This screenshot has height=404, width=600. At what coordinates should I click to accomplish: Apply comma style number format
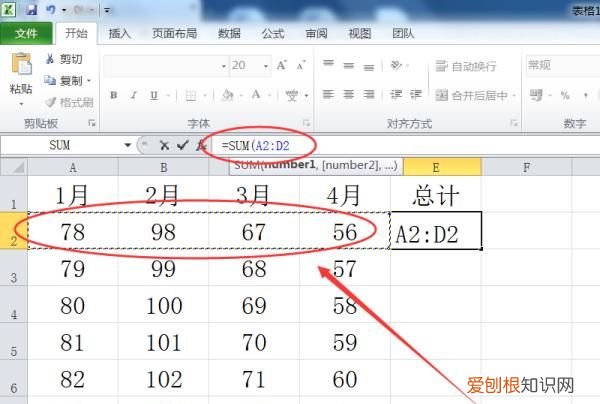[585, 95]
